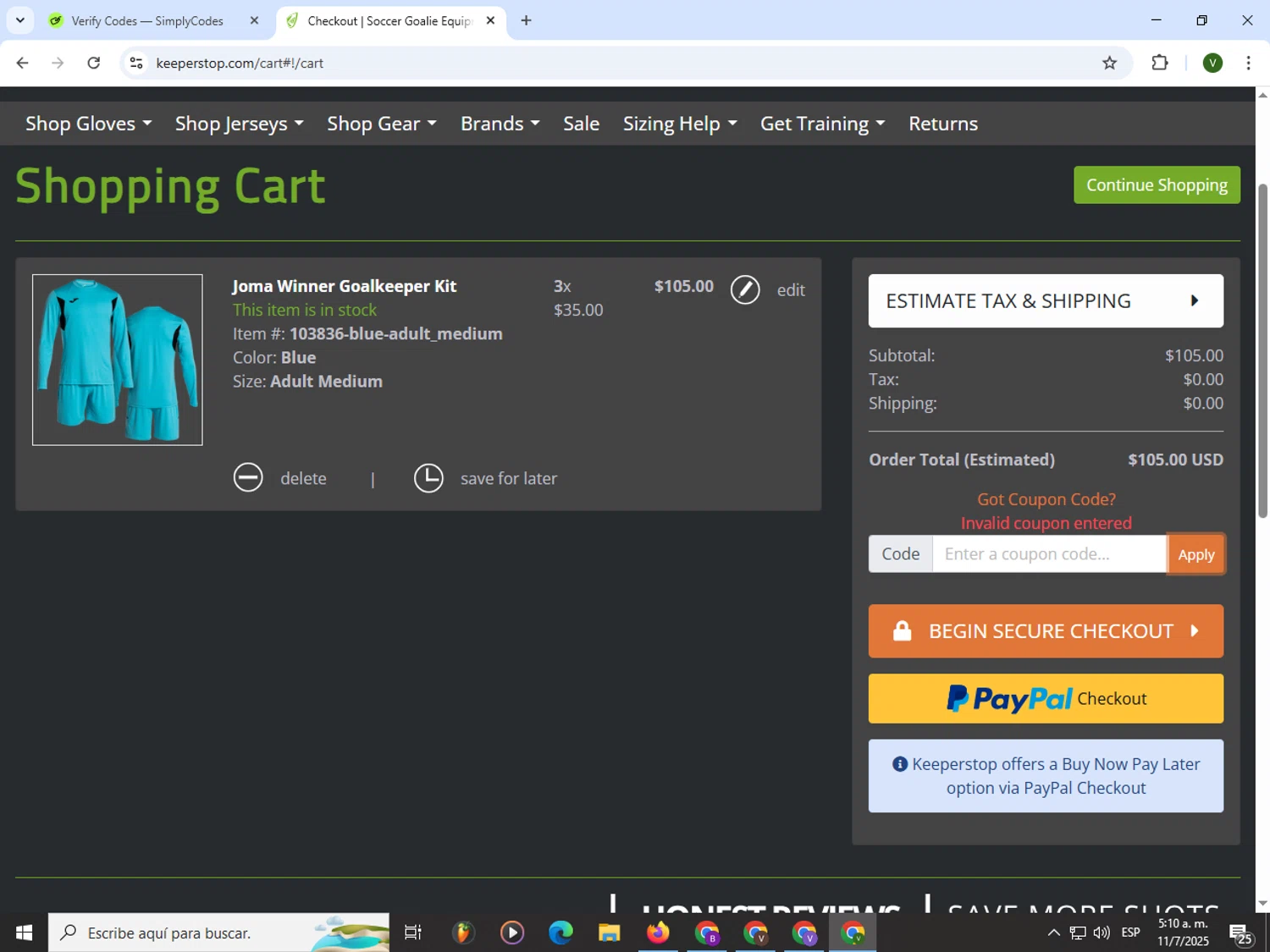Click the Order Total $105.00 USD value
The height and width of the screenshot is (952, 1270).
point(1175,459)
